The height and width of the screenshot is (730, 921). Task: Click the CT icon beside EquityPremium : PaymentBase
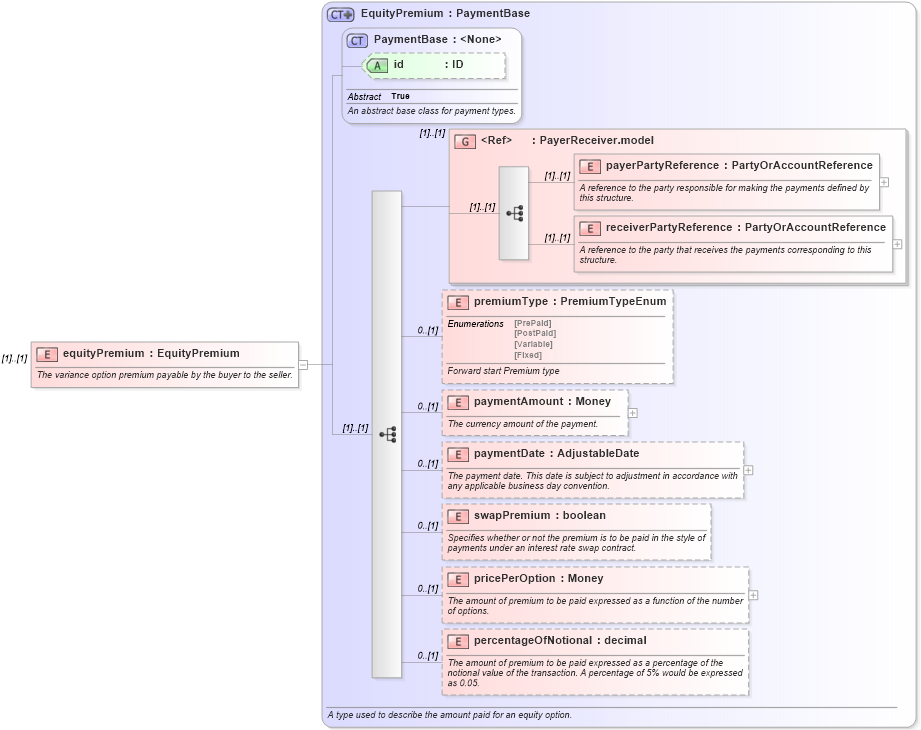[341, 14]
